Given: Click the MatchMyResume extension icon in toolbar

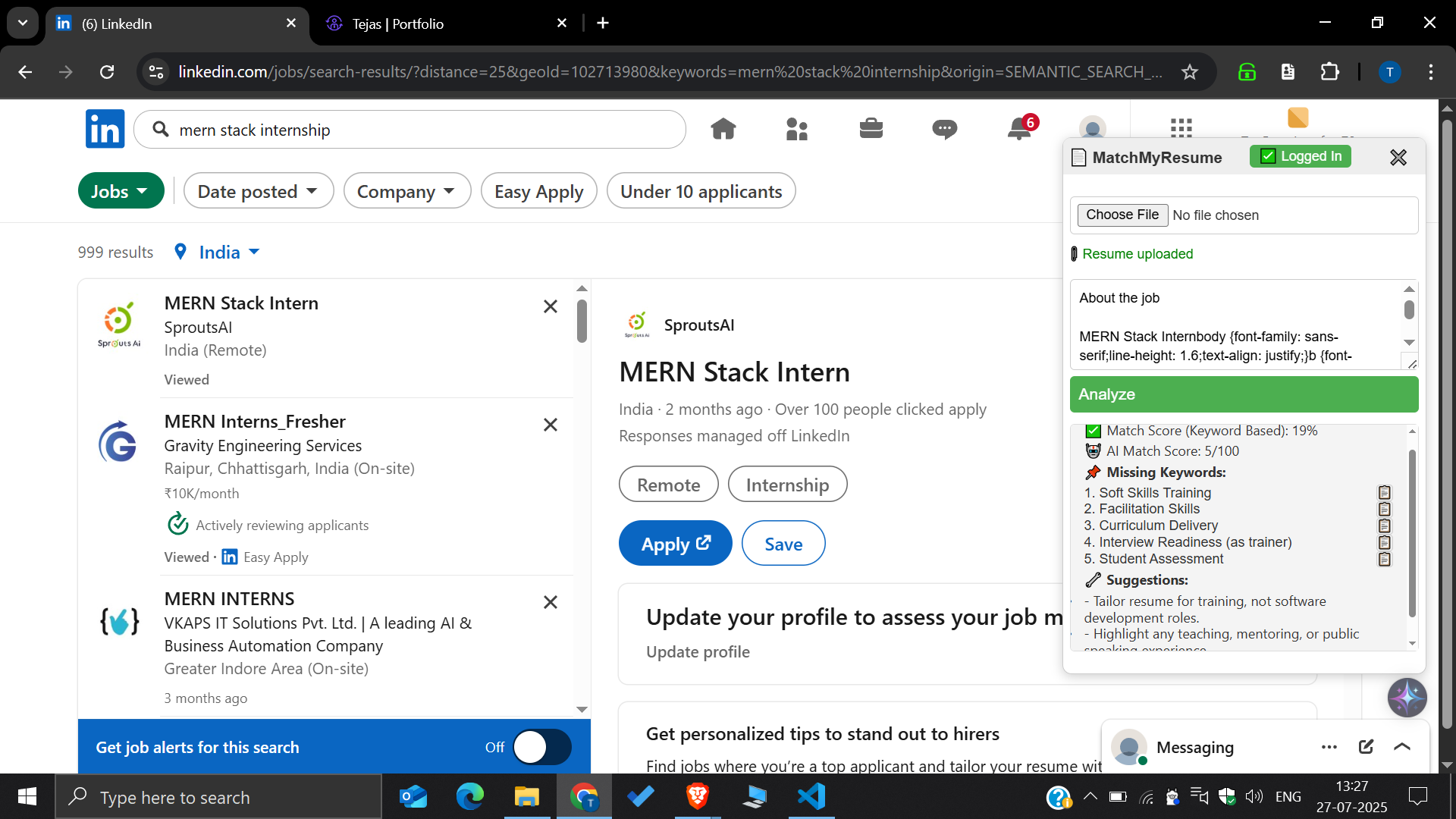Looking at the screenshot, I should point(1288,72).
